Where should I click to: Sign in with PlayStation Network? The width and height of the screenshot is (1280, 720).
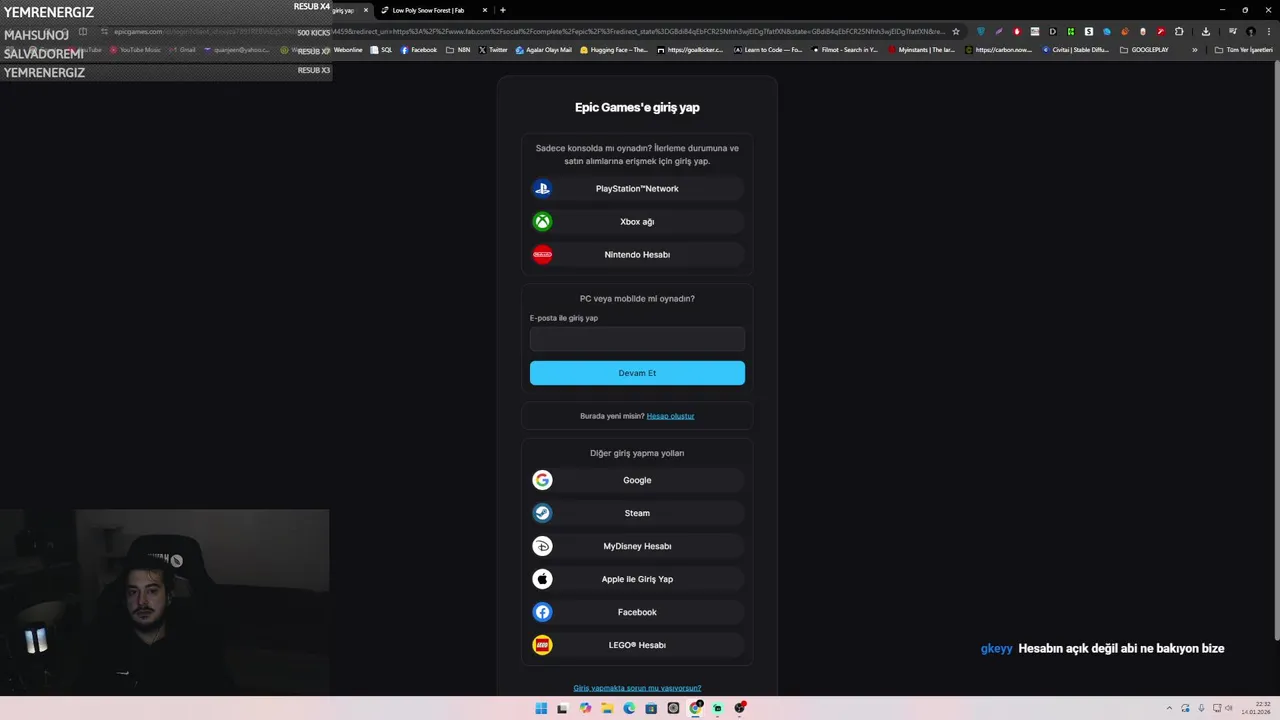[x=637, y=188]
